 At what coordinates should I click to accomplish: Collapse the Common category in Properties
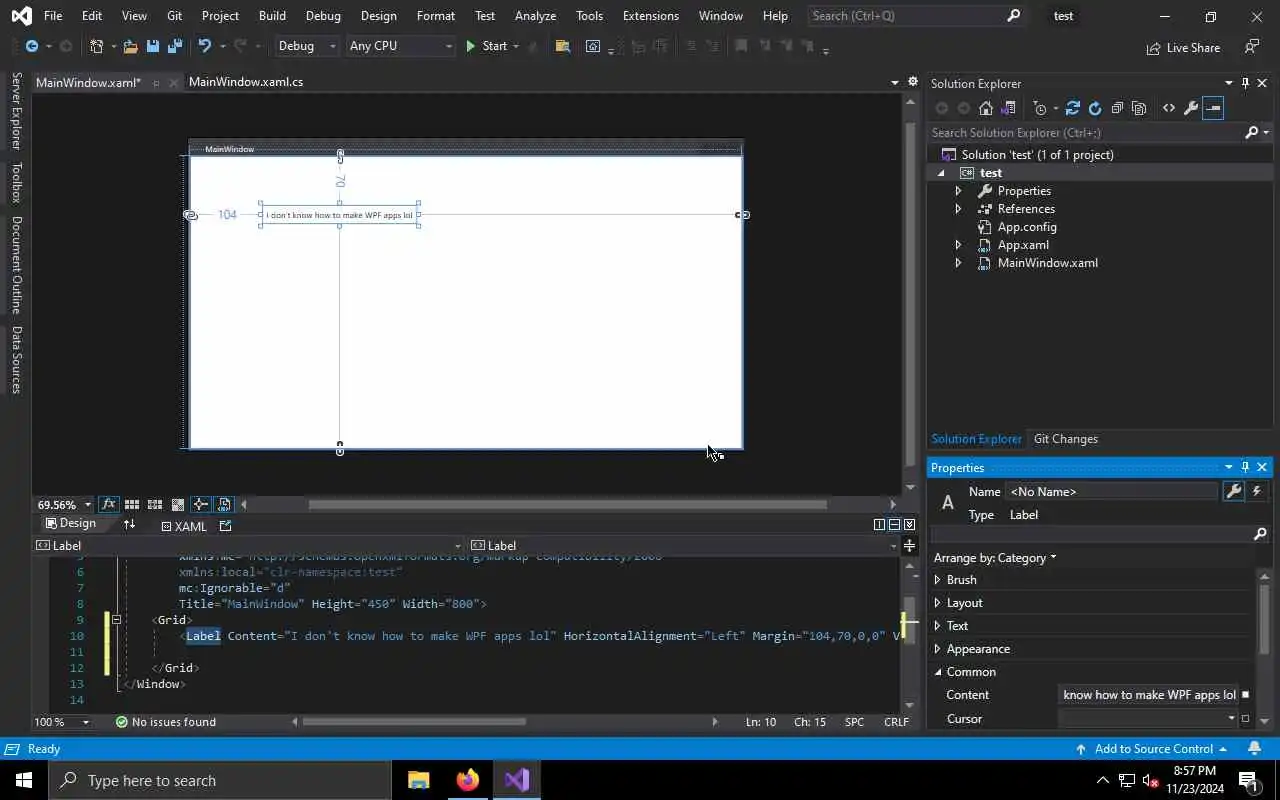click(x=937, y=672)
